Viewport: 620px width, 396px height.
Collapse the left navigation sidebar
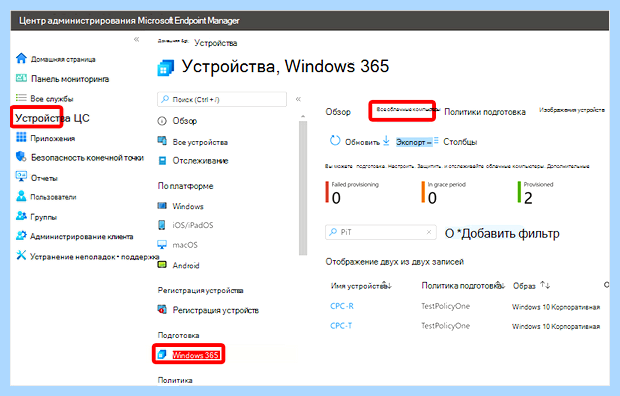pos(136,39)
